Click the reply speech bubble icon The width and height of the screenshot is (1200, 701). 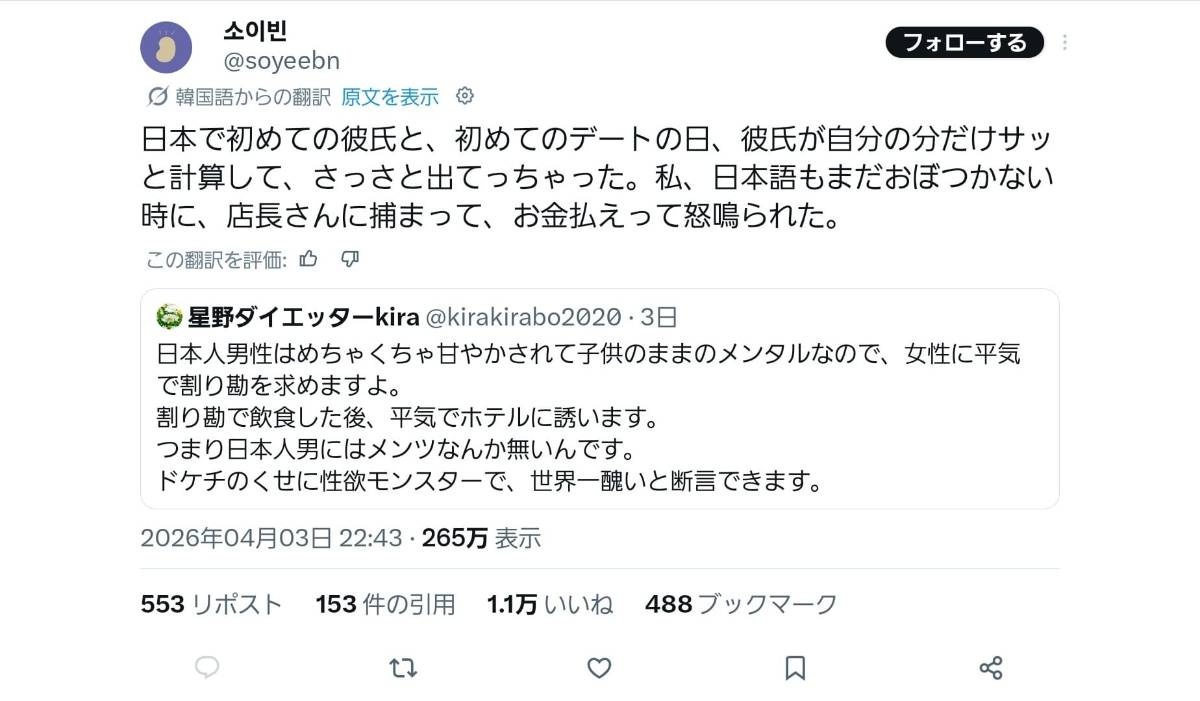(207, 667)
